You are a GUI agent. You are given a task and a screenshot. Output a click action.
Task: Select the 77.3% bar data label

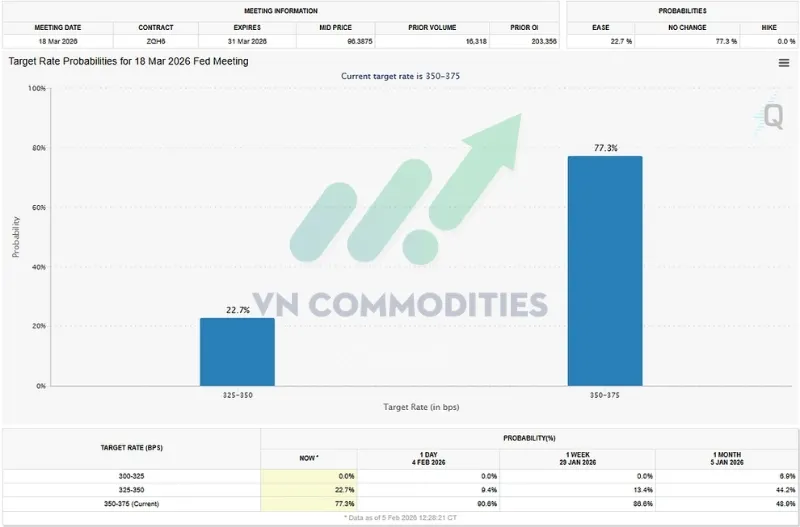[605, 148]
